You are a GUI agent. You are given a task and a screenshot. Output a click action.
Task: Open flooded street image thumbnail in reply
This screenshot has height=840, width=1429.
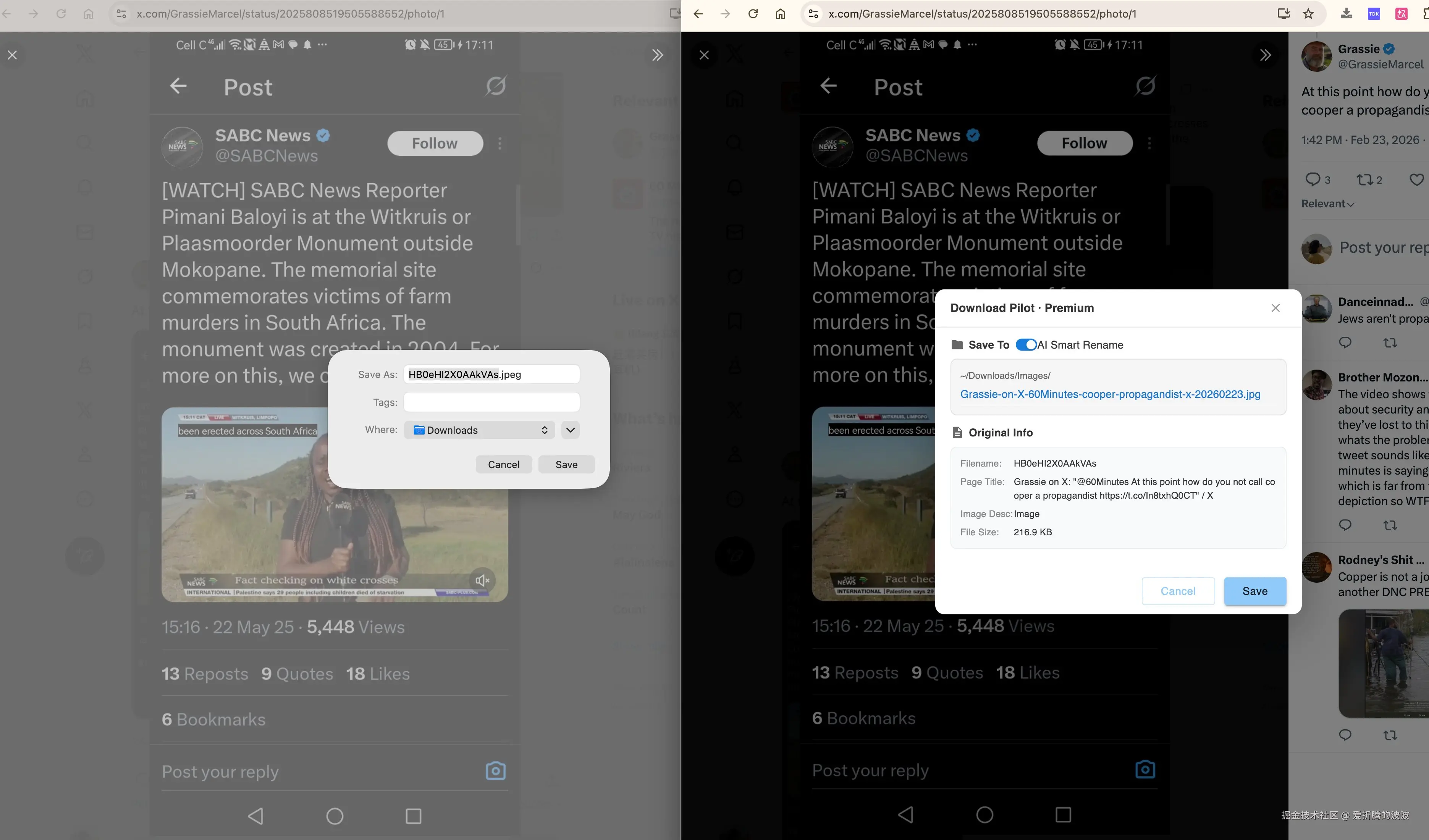1384,663
